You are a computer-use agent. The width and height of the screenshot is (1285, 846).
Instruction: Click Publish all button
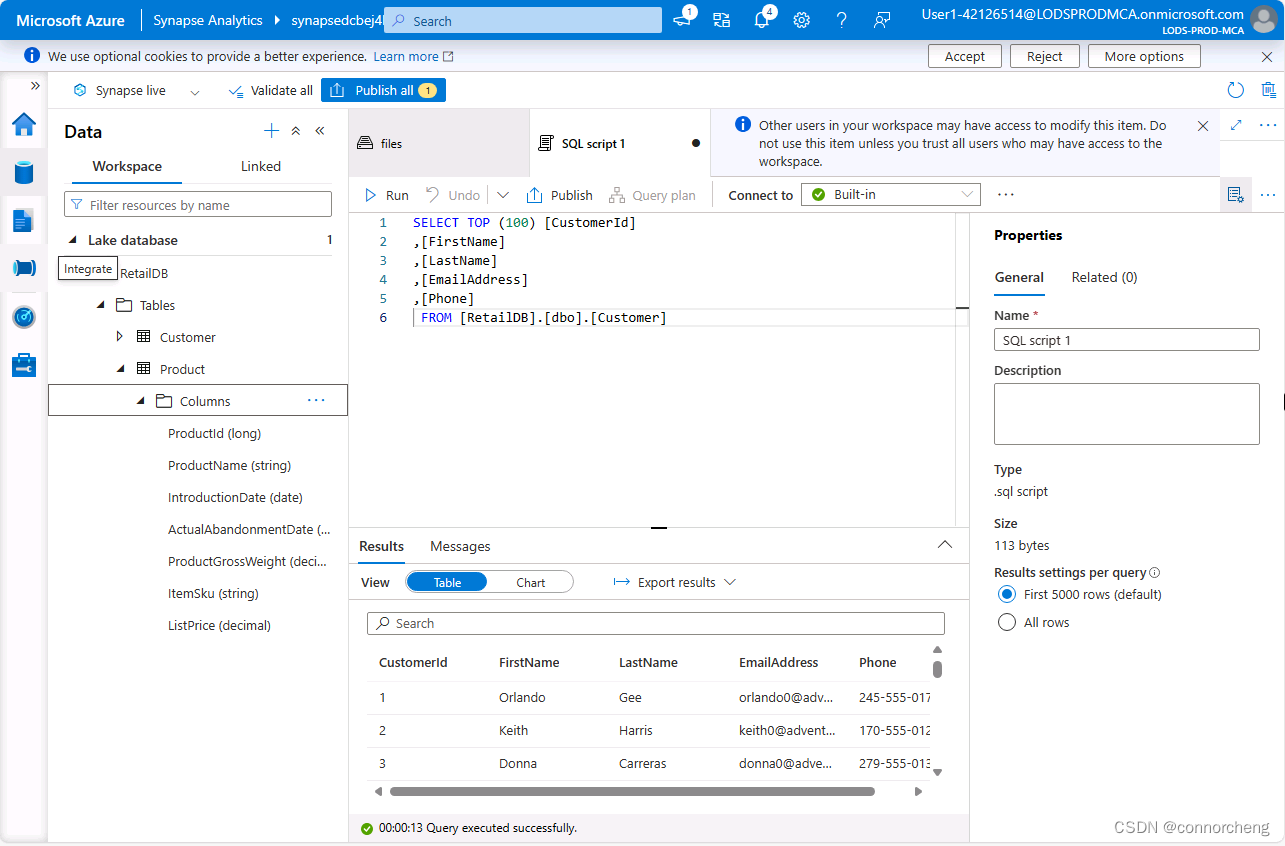click(383, 90)
